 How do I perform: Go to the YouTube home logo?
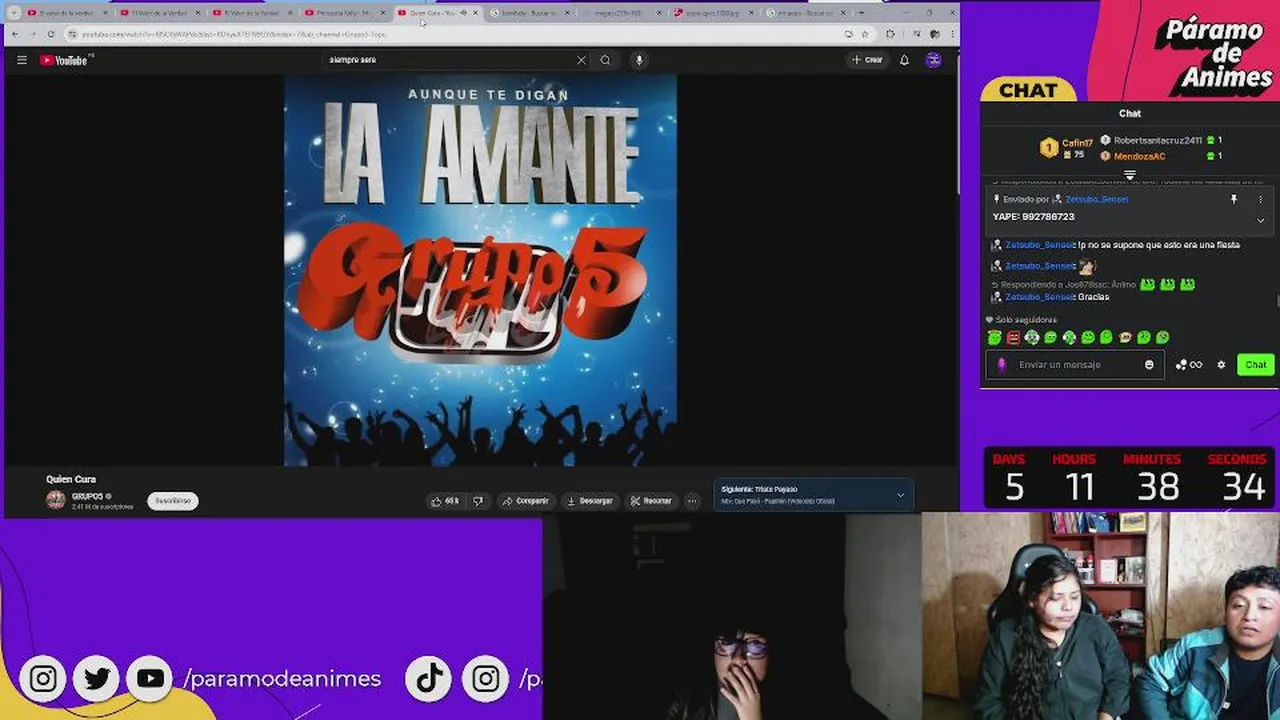(x=65, y=60)
